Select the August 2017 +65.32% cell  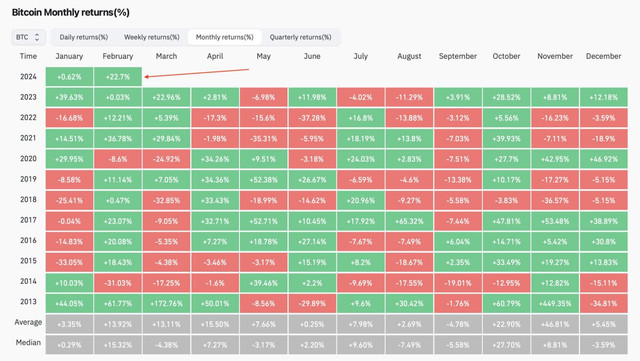tap(409, 221)
